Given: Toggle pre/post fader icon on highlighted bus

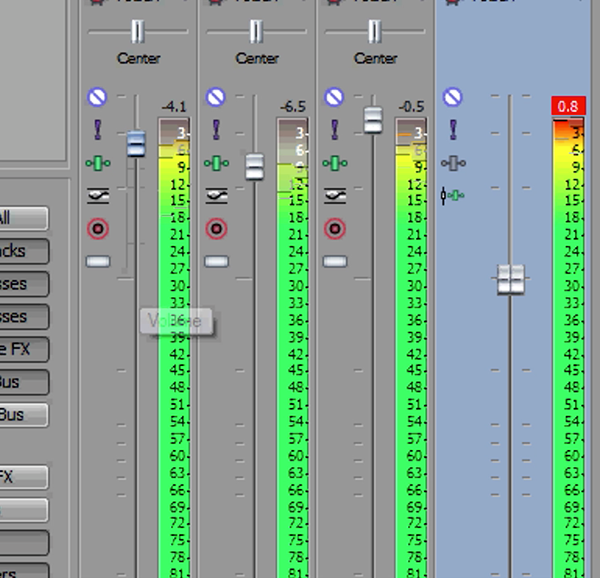Looking at the screenshot, I should pyautogui.click(x=453, y=196).
